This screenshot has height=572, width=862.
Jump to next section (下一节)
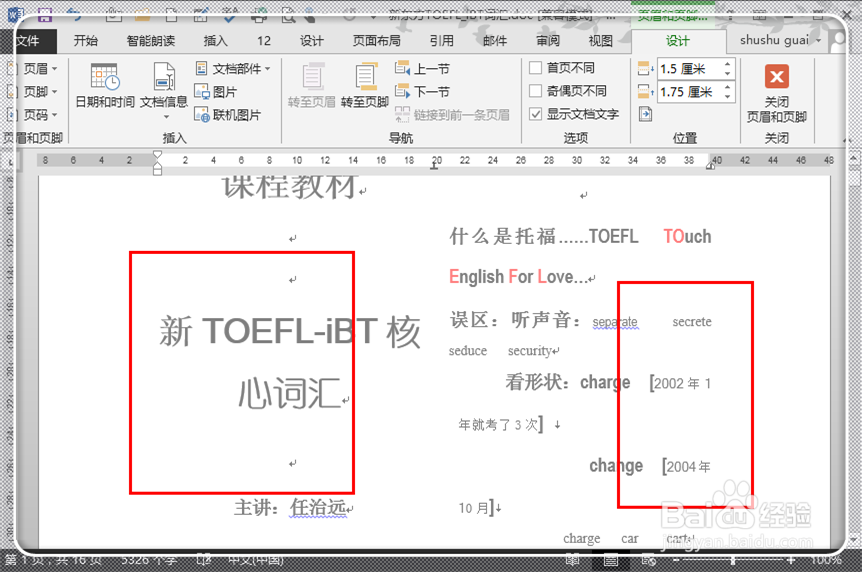tap(422, 91)
